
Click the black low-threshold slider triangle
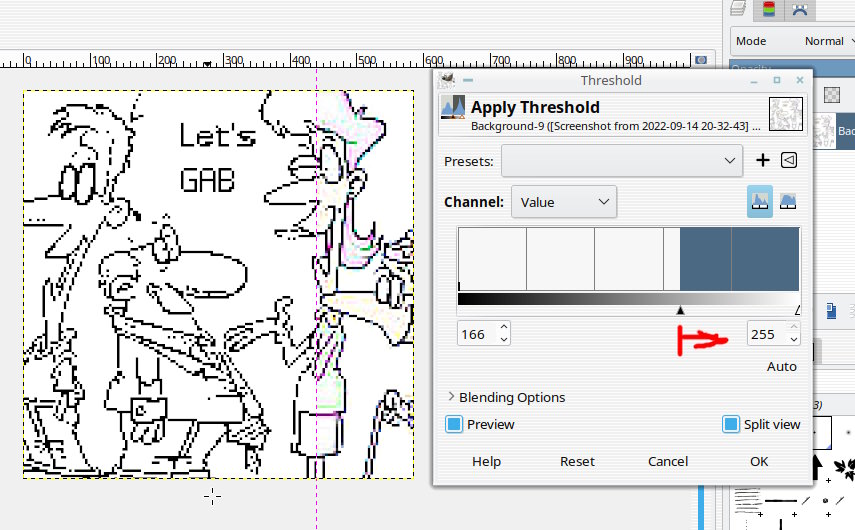pyautogui.click(x=680, y=310)
